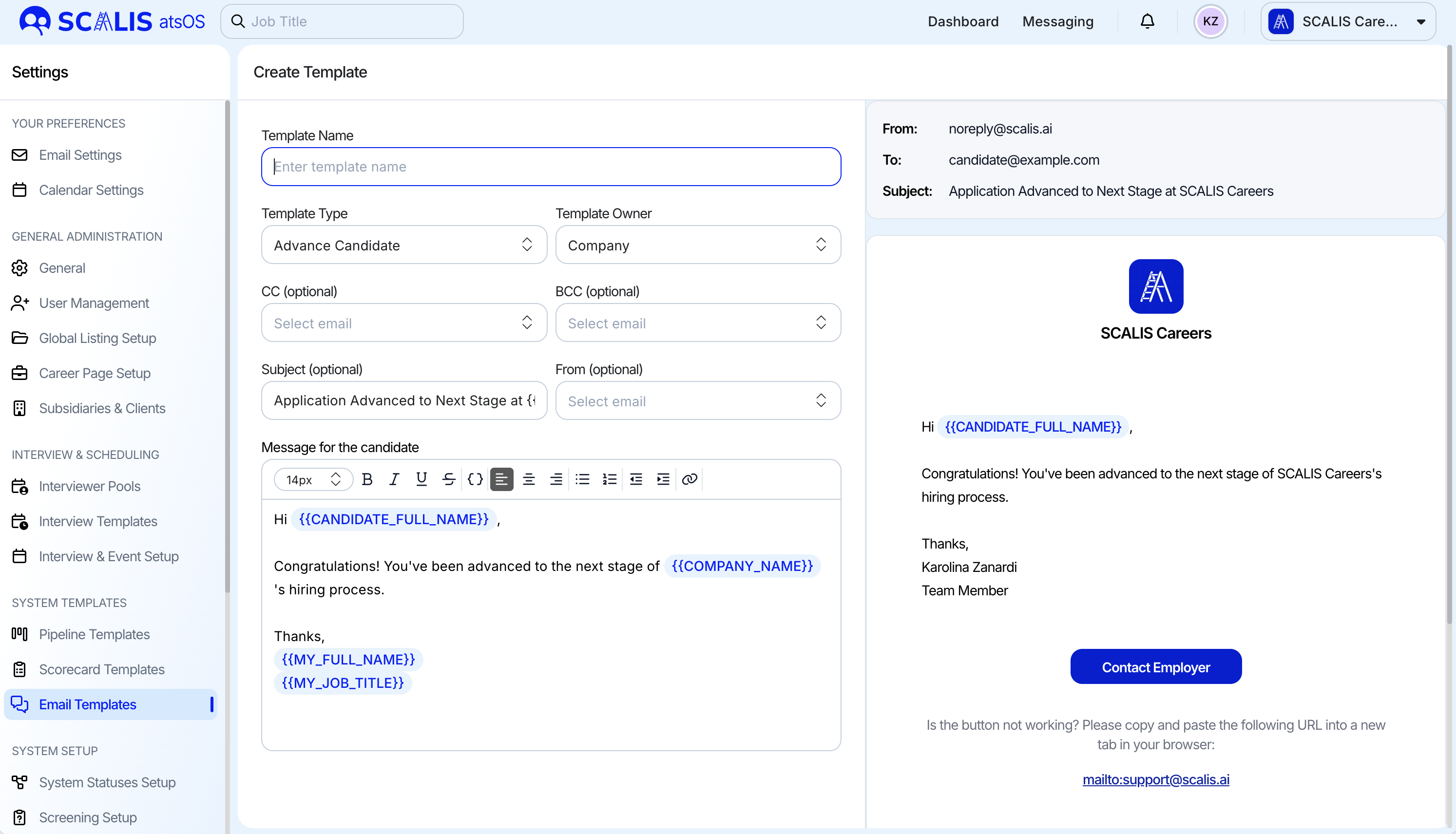The width and height of the screenshot is (1456, 834).
Task: Insert a code block in the editor
Action: click(x=475, y=479)
